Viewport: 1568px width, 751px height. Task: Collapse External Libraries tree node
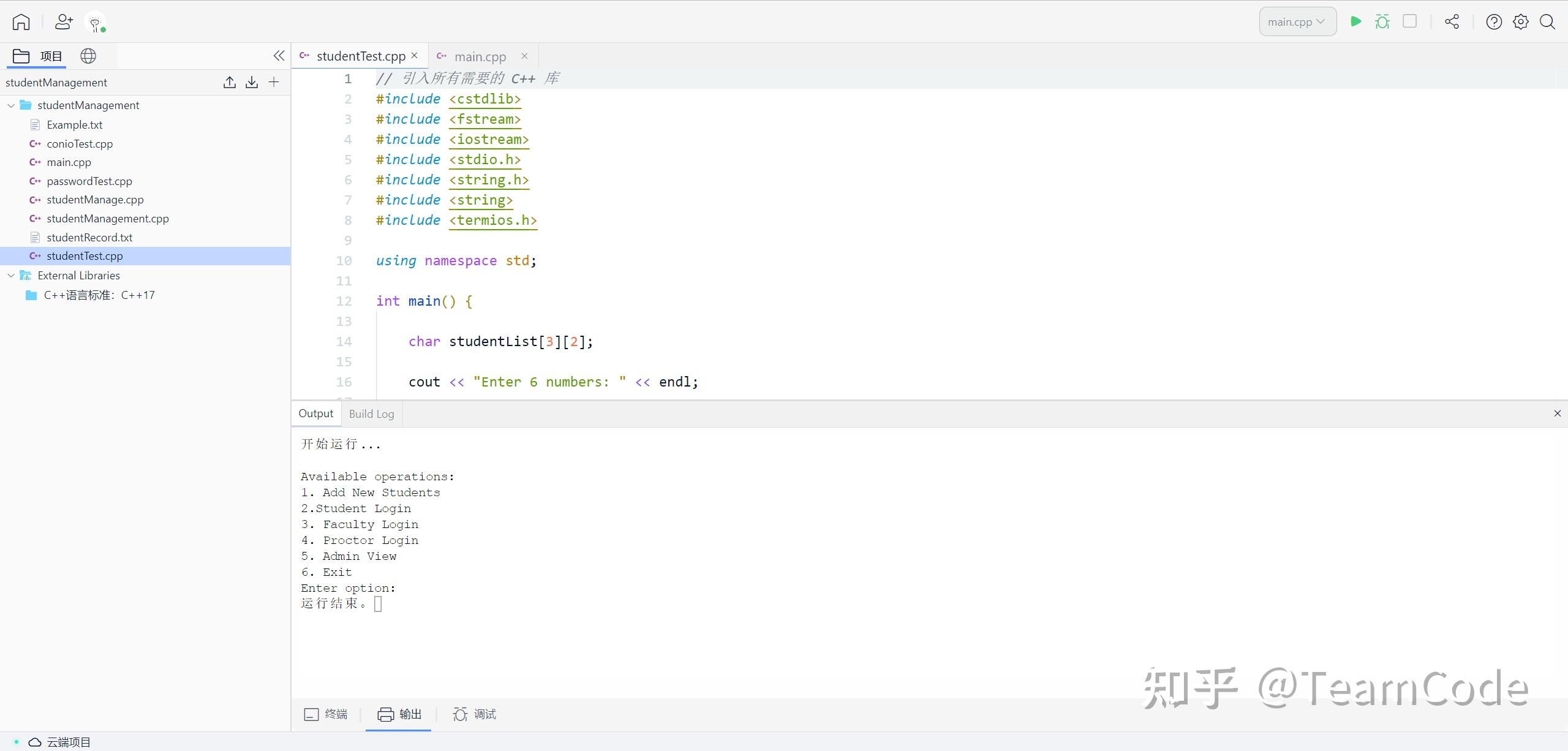click(11, 276)
